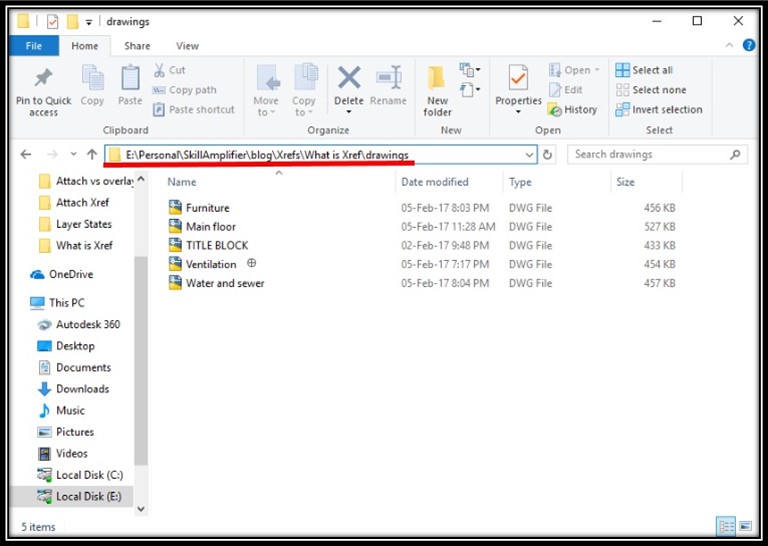Switch to Details view icon in status bar

[726, 526]
